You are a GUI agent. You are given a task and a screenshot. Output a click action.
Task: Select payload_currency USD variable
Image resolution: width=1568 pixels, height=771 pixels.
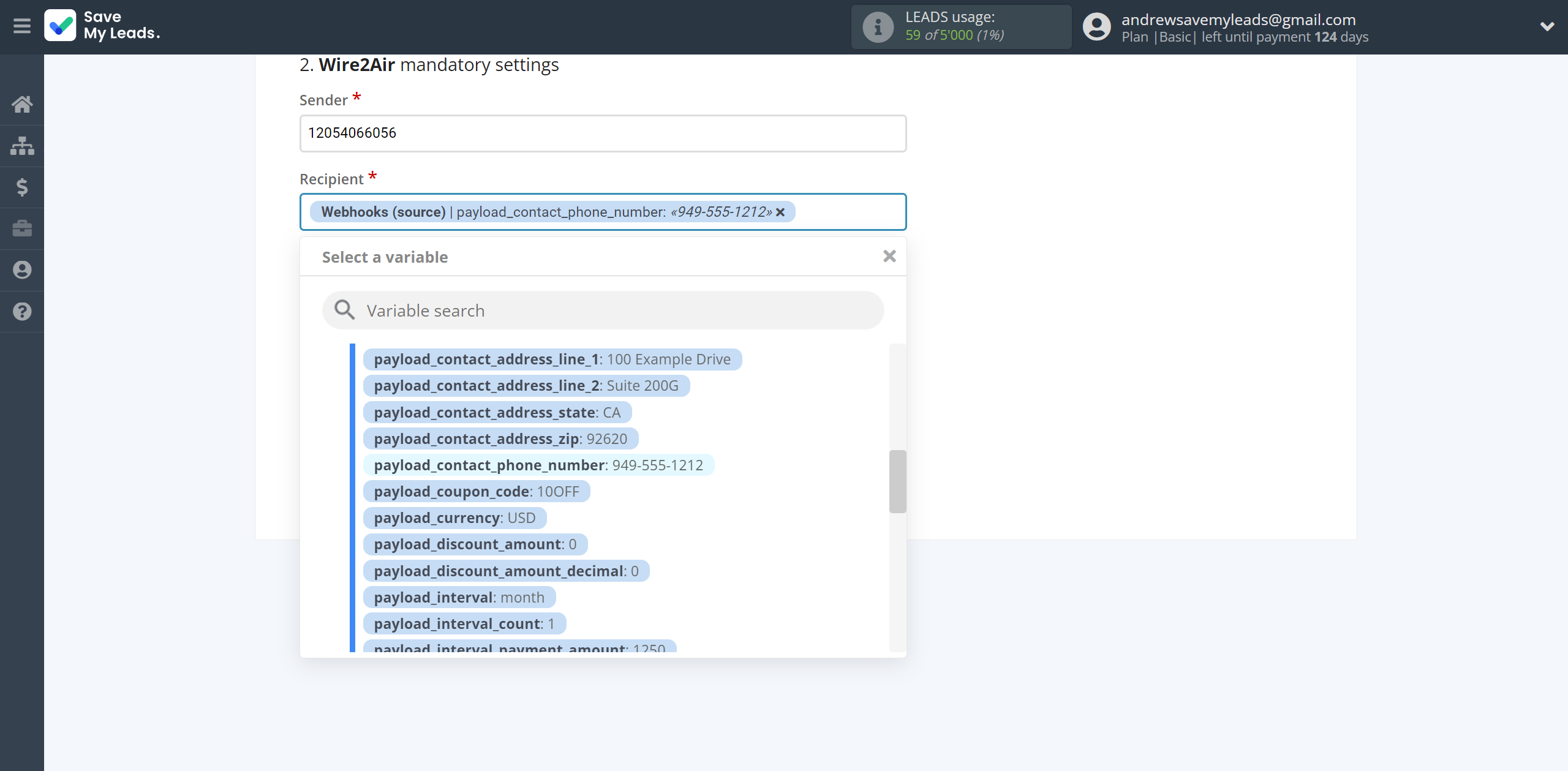(x=454, y=517)
